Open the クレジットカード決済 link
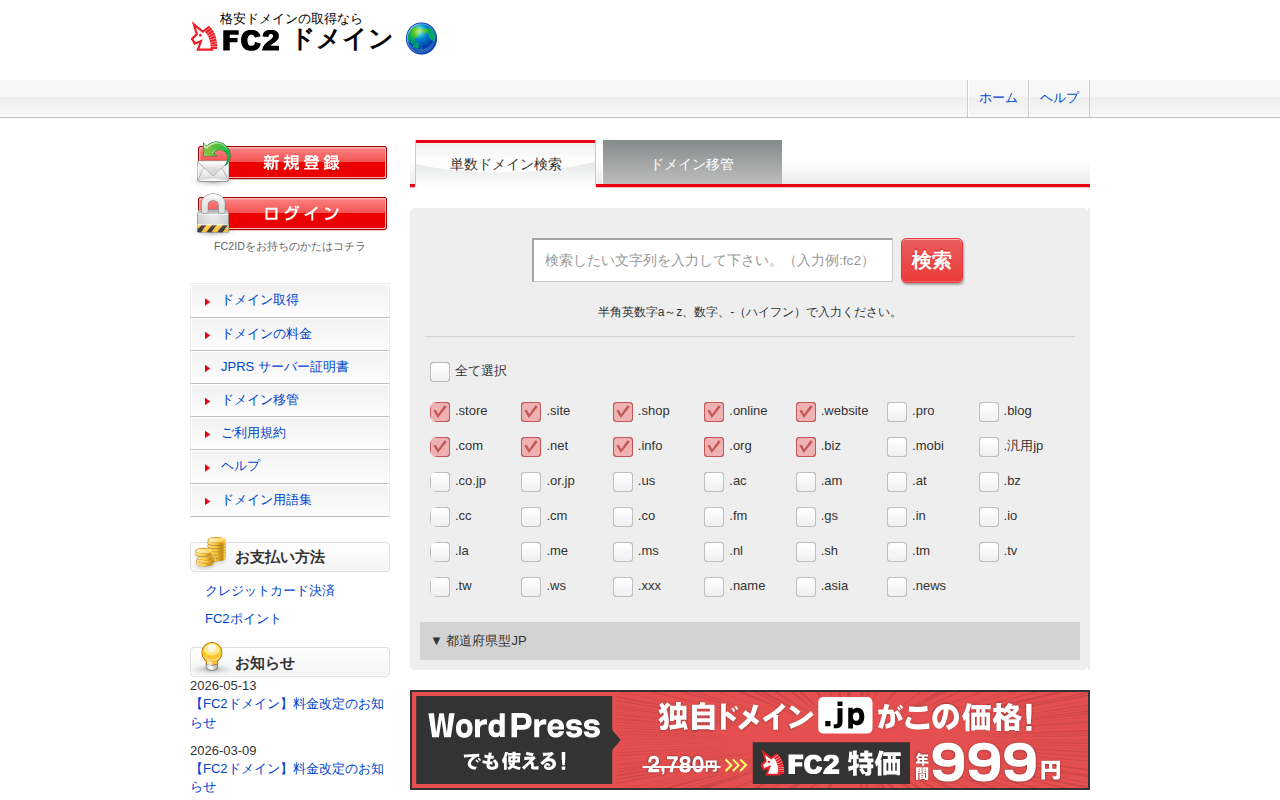The height and width of the screenshot is (800, 1280). pyautogui.click(x=270, y=591)
